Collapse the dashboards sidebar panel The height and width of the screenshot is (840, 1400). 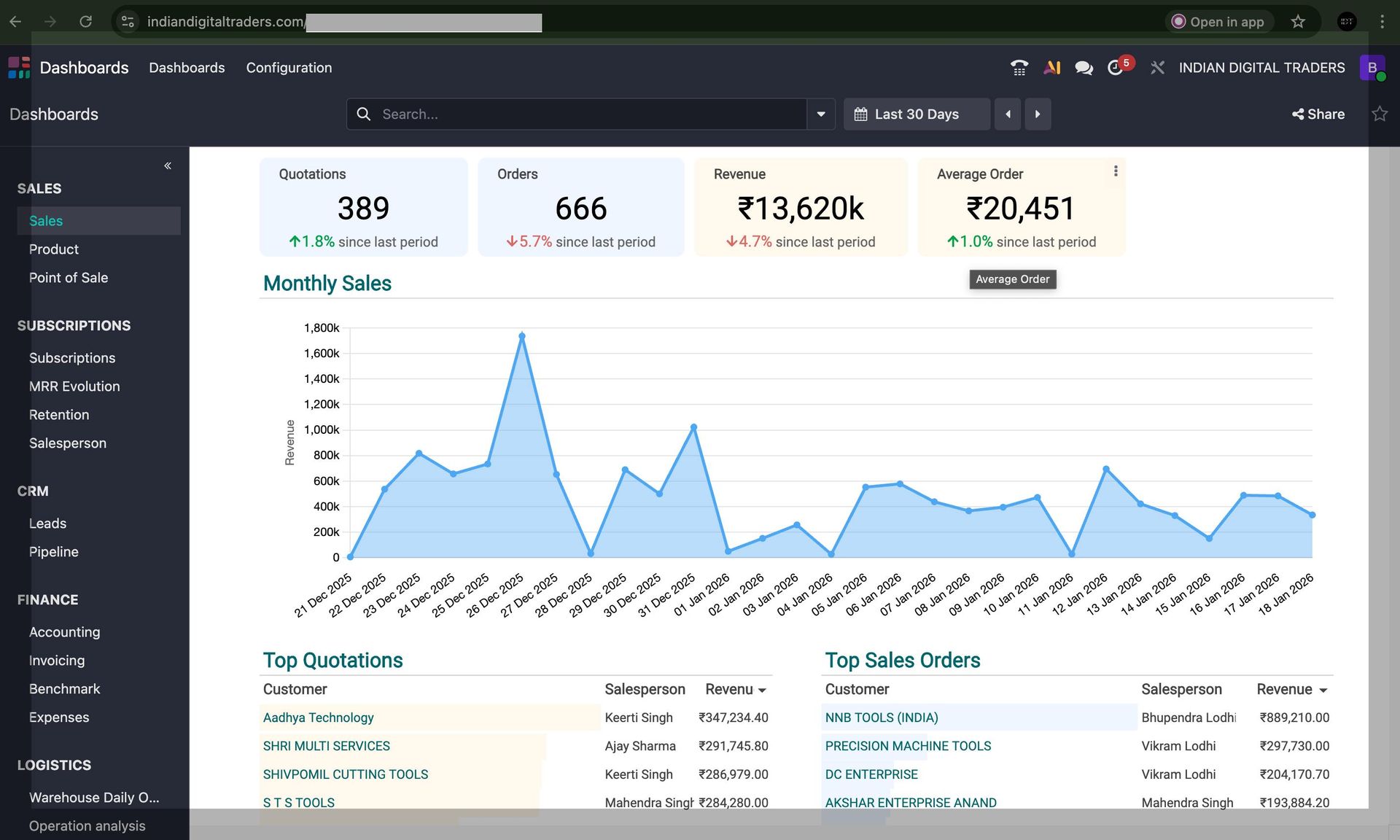[168, 166]
